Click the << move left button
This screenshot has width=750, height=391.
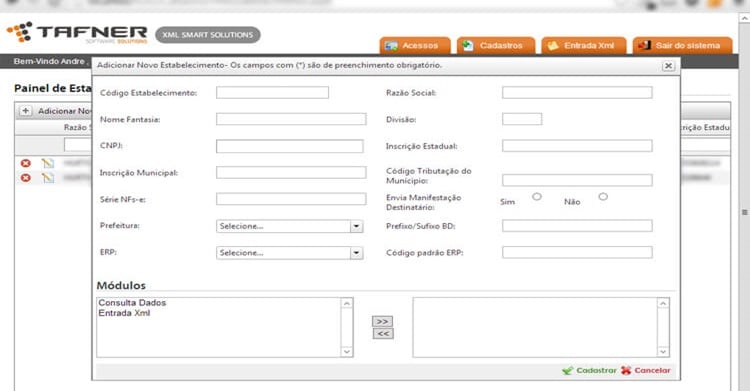(383, 334)
